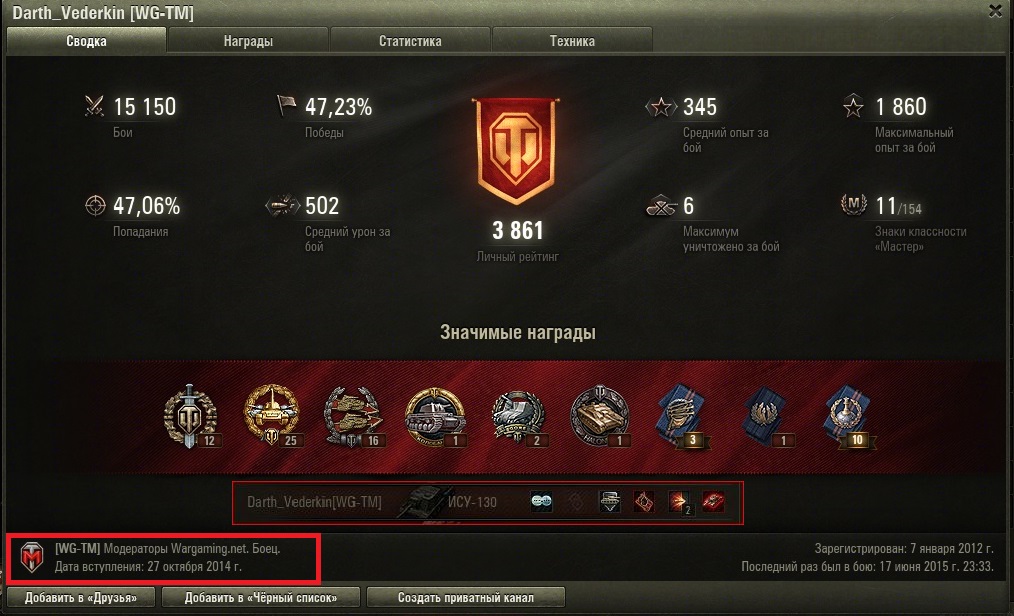The image size is (1014, 616).
Task: Click the crossed swords battles icon
Action: coord(94,106)
